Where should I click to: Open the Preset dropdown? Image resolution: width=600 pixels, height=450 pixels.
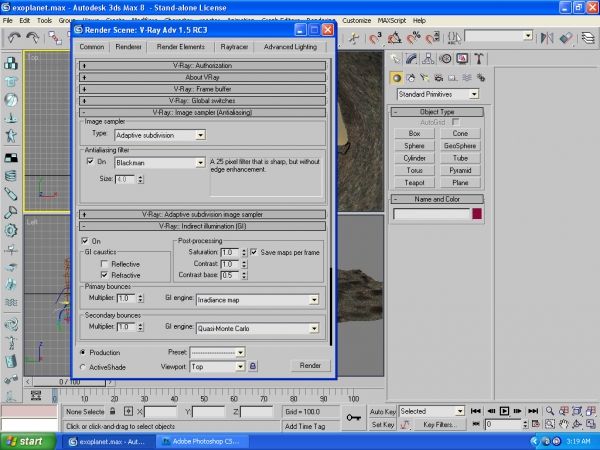click(x=240, y=352)
